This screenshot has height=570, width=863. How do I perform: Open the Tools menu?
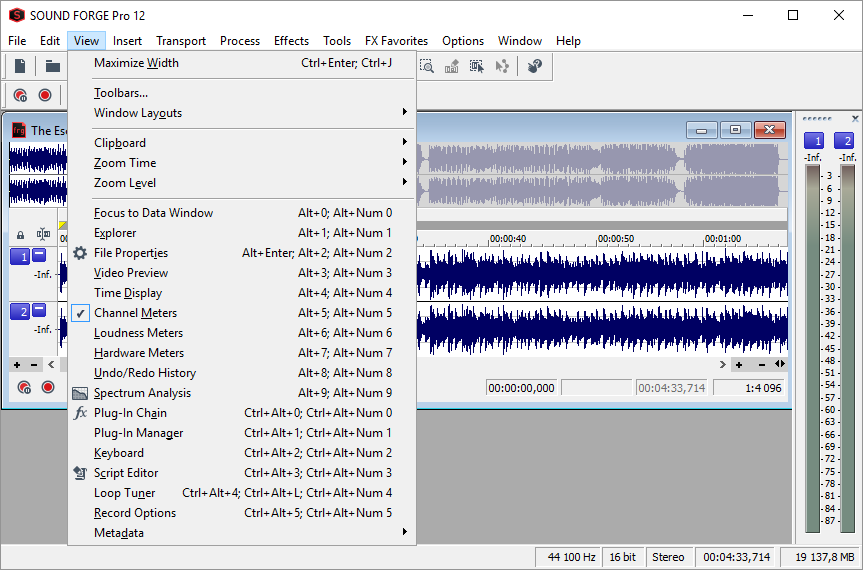click(x=337, y=41)
